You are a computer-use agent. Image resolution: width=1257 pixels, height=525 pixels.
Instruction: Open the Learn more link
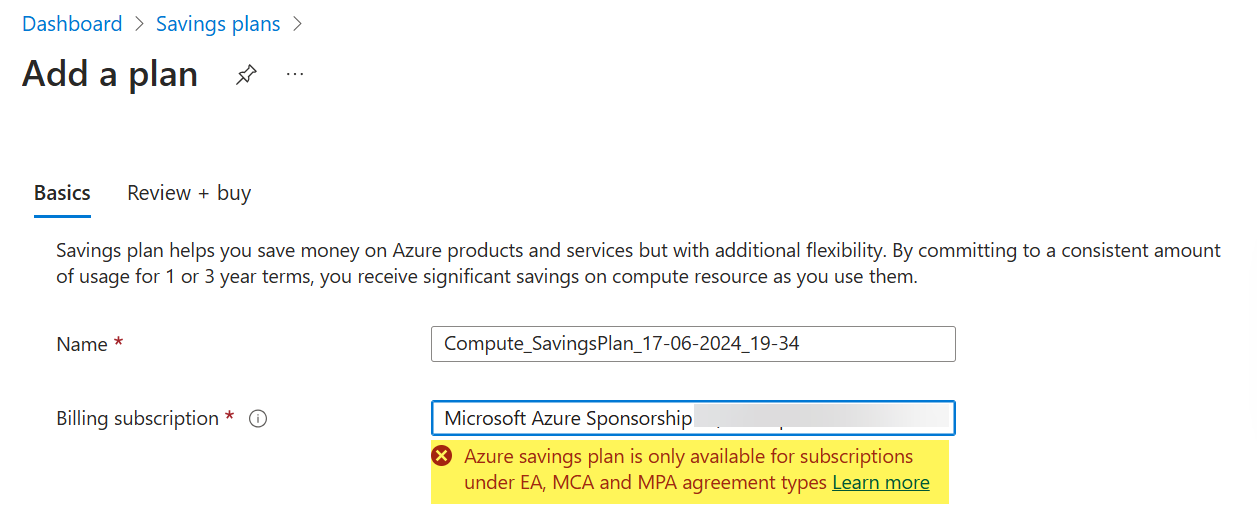point(880,483)
